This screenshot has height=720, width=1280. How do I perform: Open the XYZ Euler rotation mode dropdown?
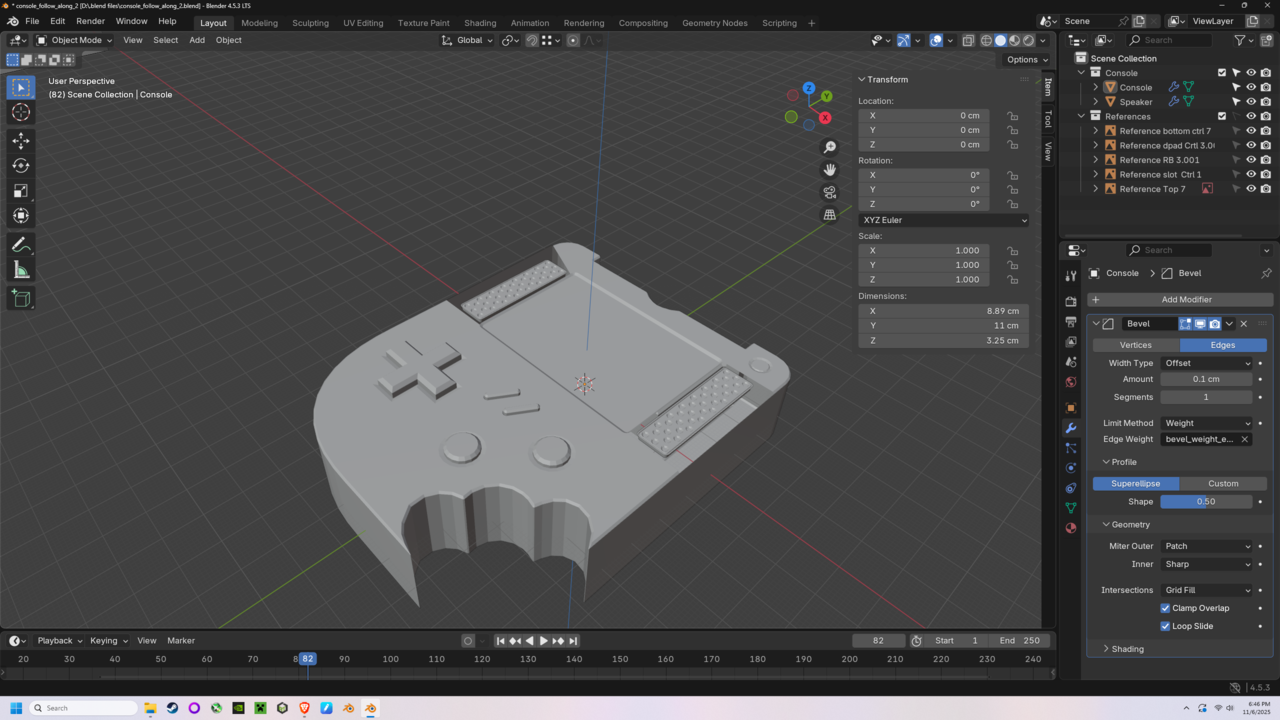click(x=943, y=220)
